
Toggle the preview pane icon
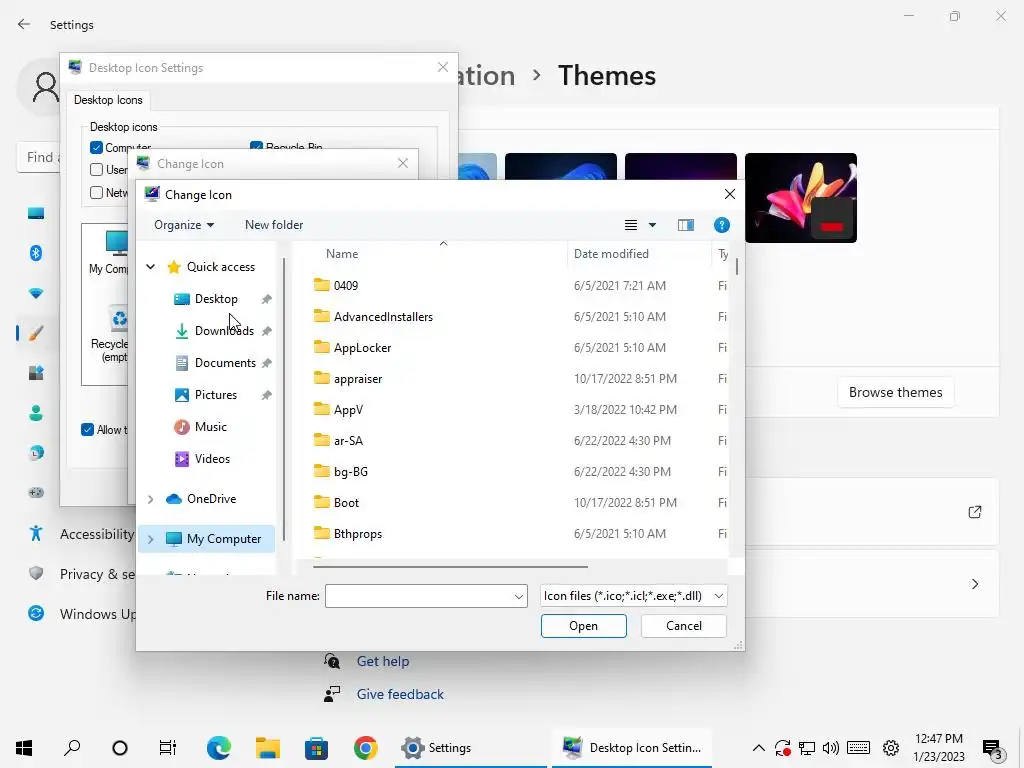[x=686, y=225]
